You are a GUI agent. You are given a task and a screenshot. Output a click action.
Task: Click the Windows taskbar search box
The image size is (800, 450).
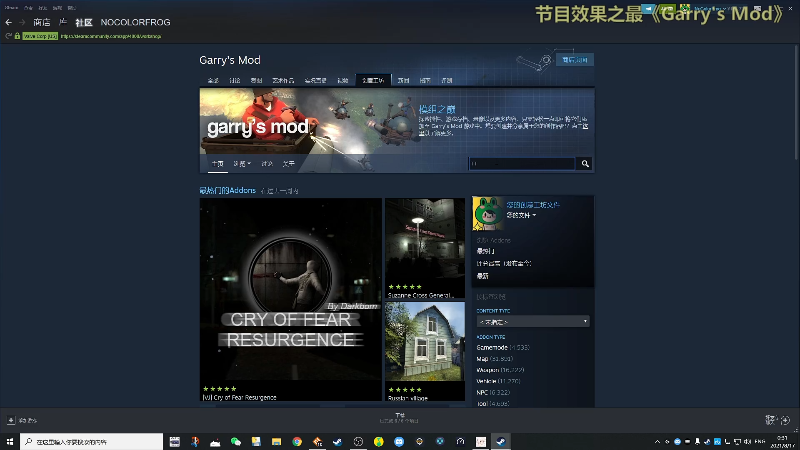tap(92, 441)
